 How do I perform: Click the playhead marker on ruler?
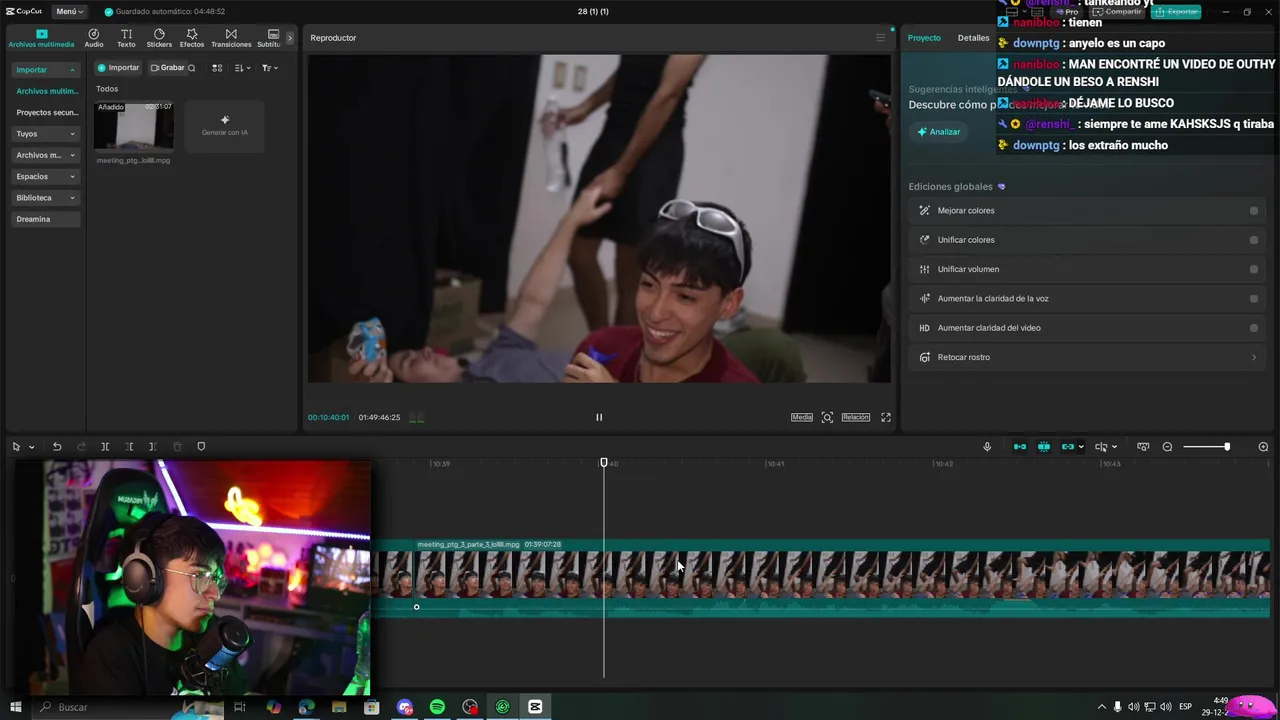(603, 462)
